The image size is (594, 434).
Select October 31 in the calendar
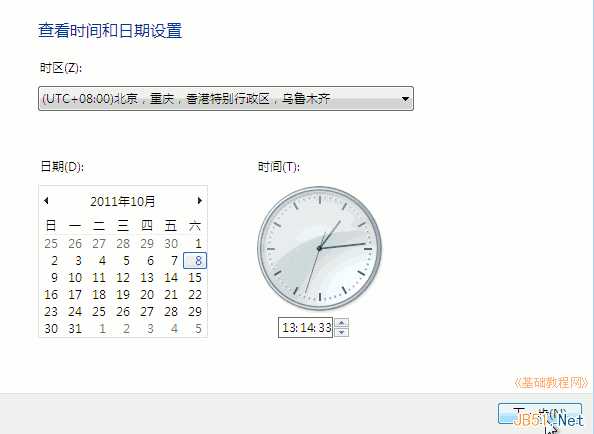point(75,328)
